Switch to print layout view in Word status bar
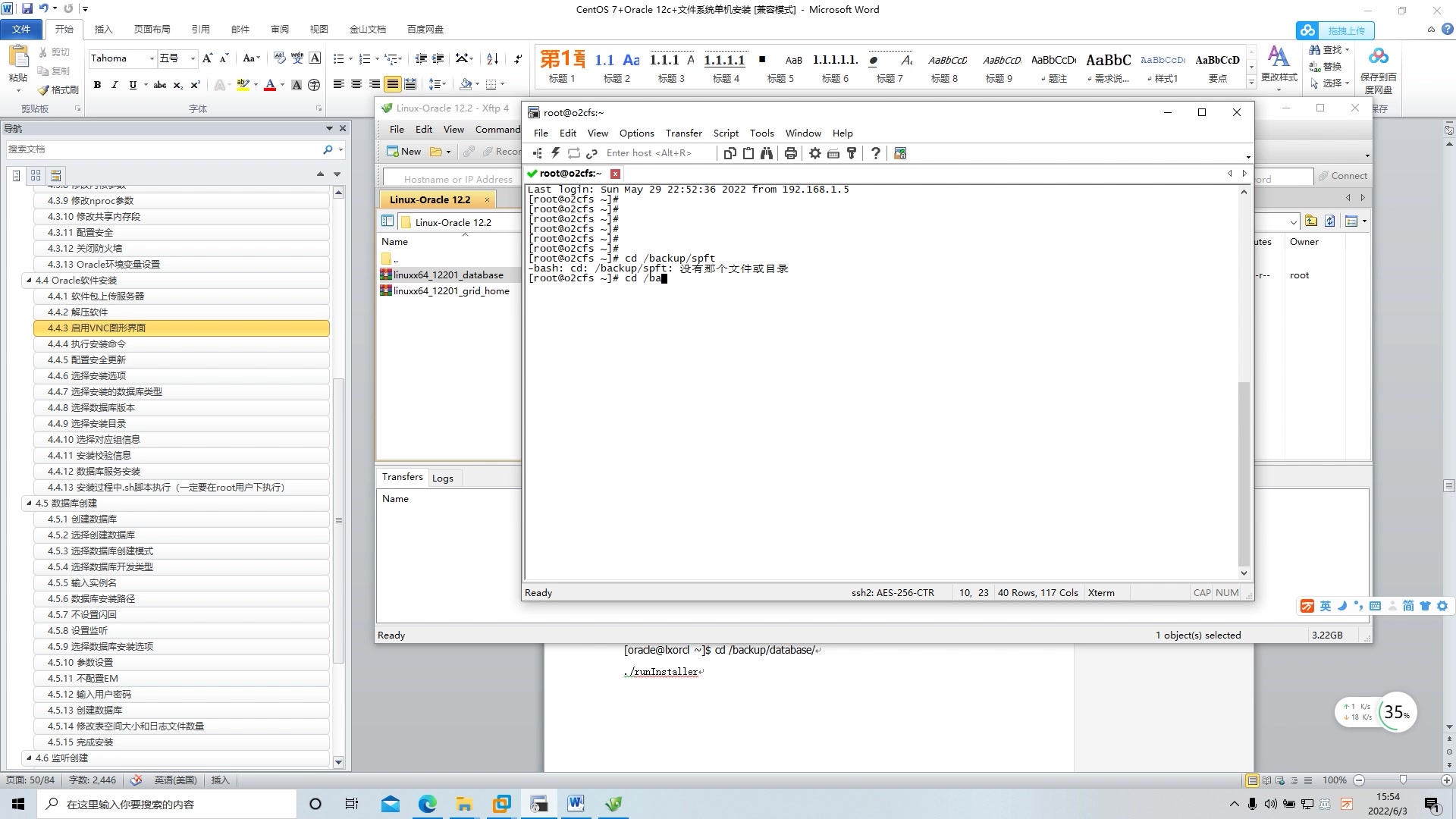 point(1253,780)
